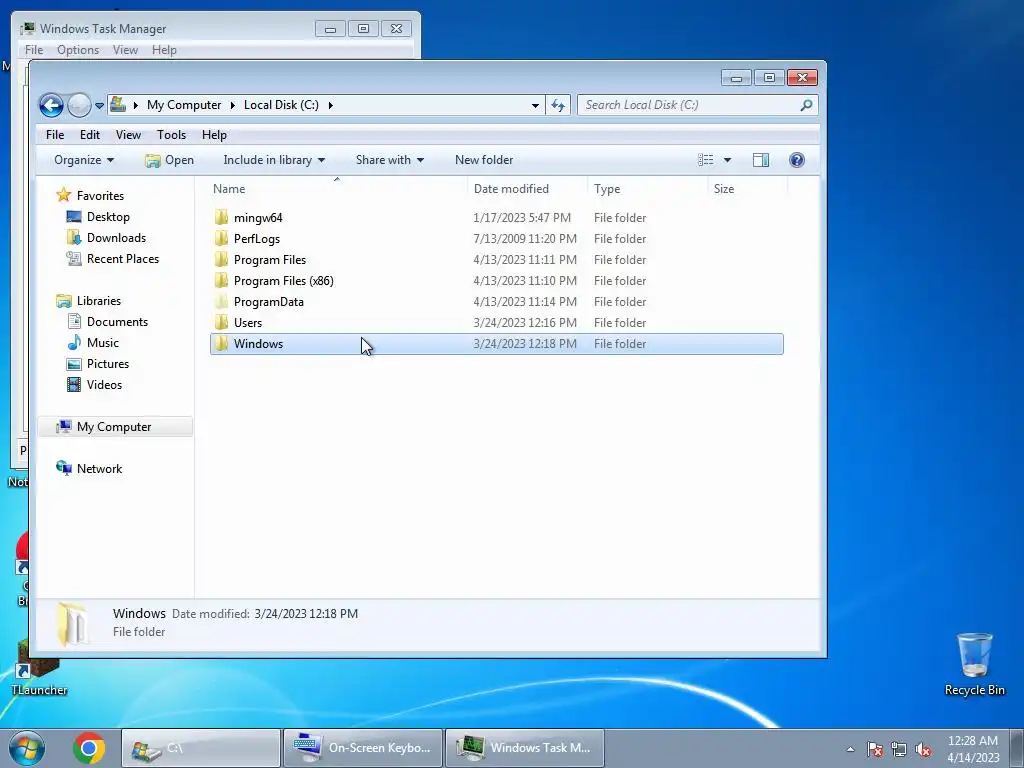This screenshot has width=1024, height=768.
Task: Expand the arrow after Local Disk (C:) breadcrumb
Action: tap(330, 105)
